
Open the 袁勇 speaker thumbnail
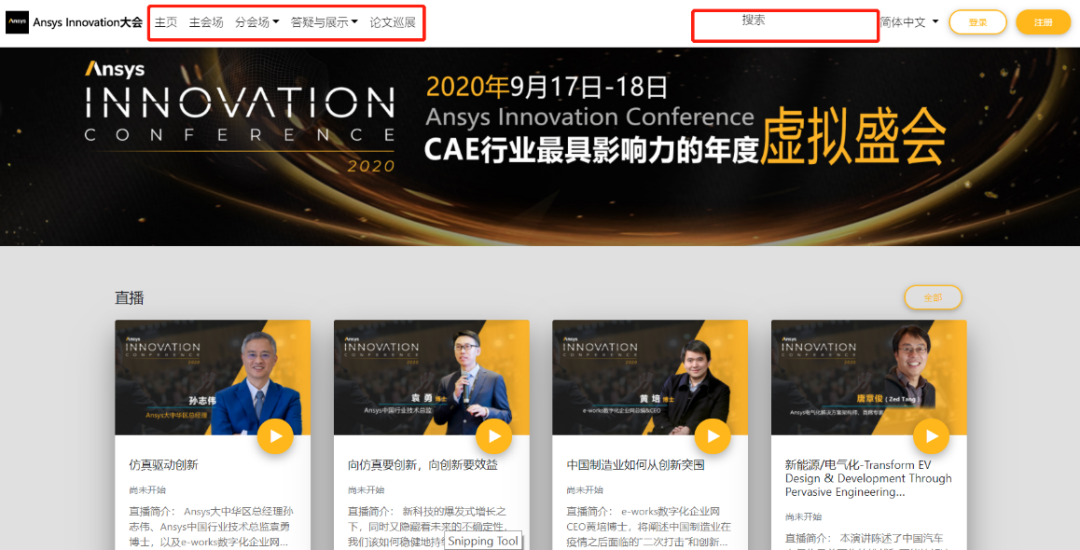click(432, 377)
